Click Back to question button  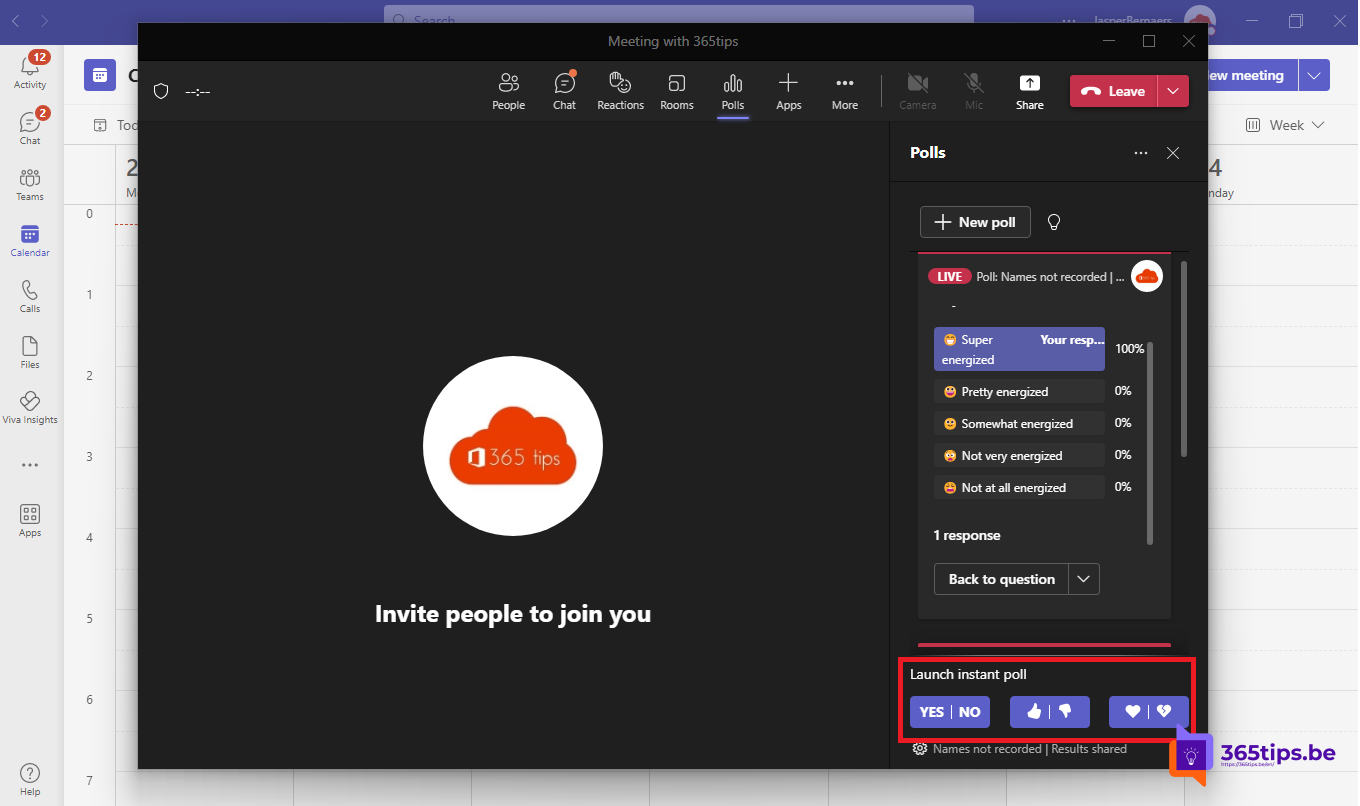click(1002, 579)
